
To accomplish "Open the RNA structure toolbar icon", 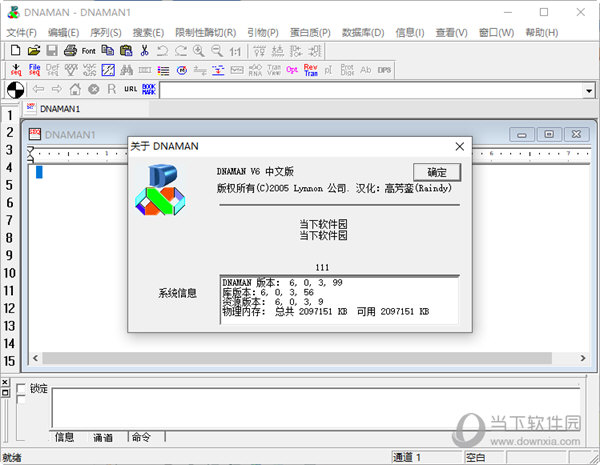I will pyautogui.click(x=255, y=70).
